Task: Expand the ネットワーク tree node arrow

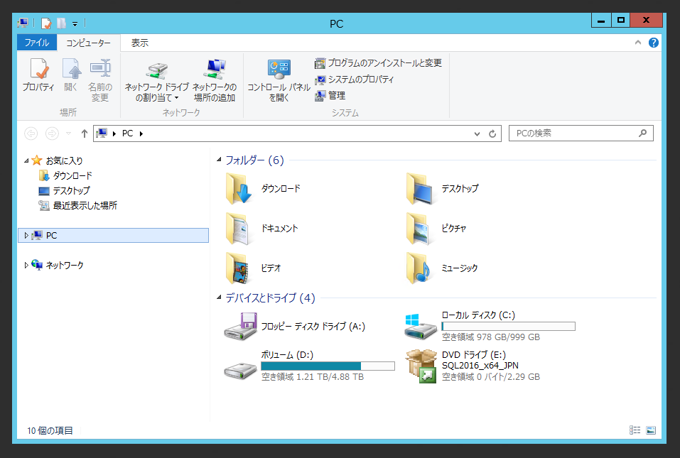Action: click(x=26, y=265)
